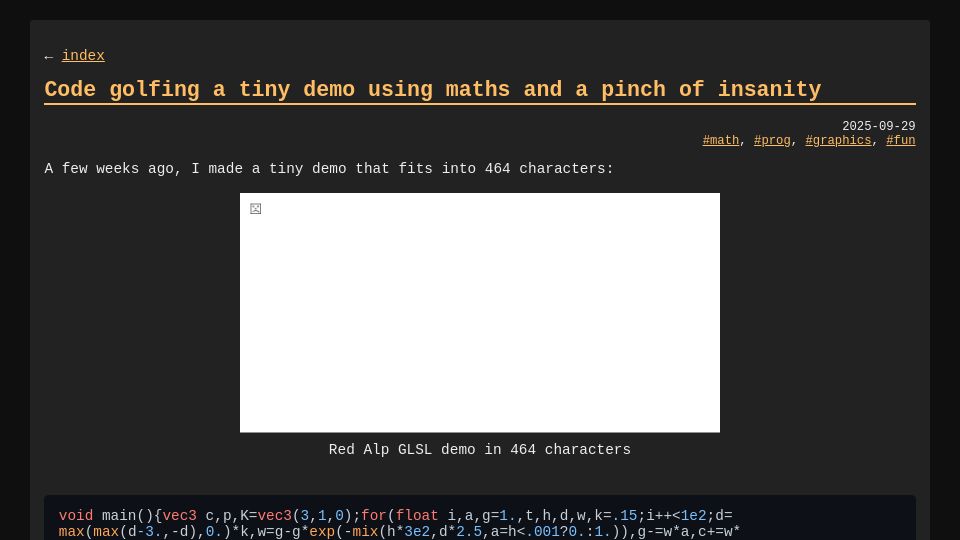Click the intro sentence 'A few weeks ago'
The image size is (960, 540).
(x=329, y=168)
